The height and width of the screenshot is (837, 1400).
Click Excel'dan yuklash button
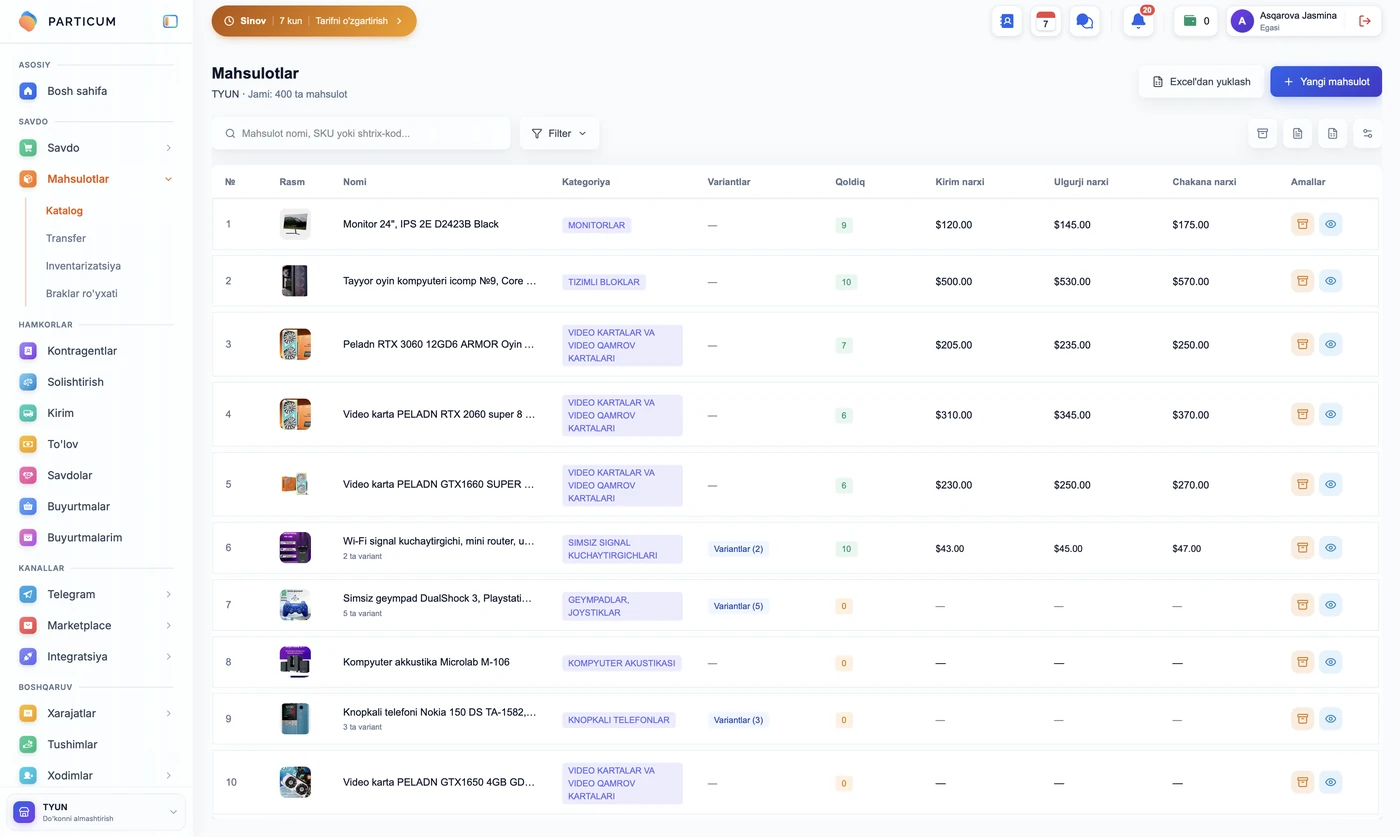click(1201, 81)
